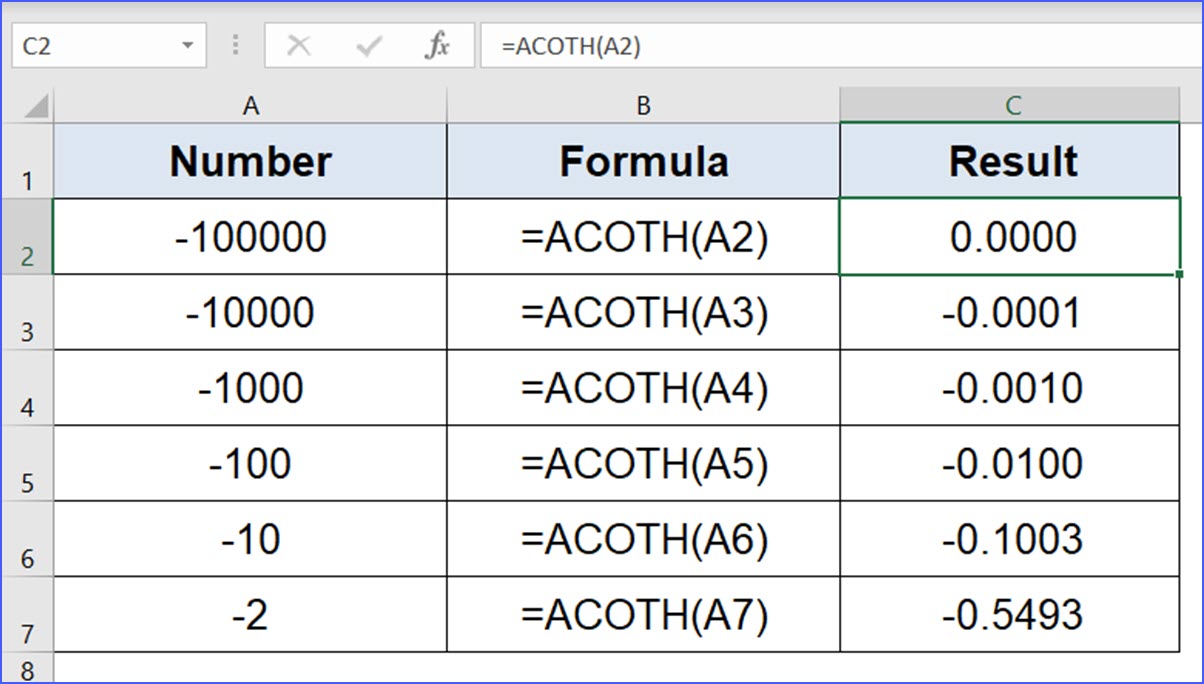Image resolution: width=1204 pixels, height=684 pixels.
Task: Select the cell containing =ACOTH(A5)
Action: [643, 463]
